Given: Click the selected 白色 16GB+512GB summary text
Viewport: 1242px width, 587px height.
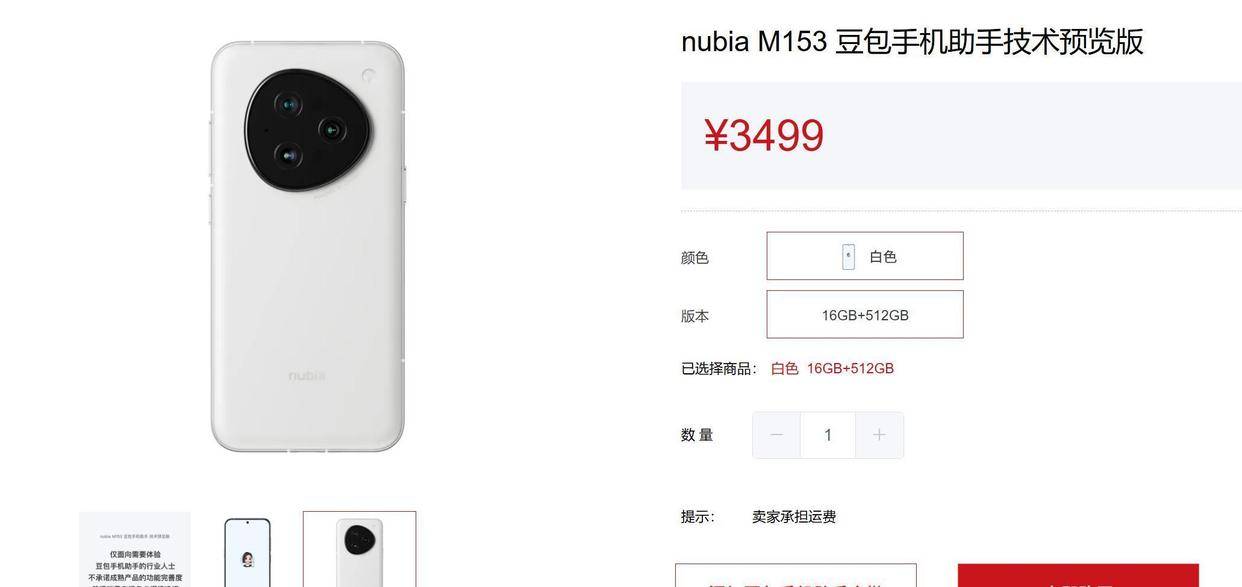Looking at the screenshot, I should (x=832, y=368).
